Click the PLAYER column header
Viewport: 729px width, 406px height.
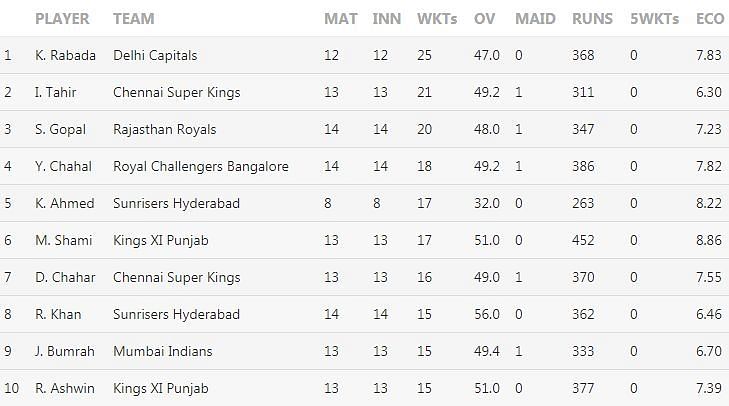[x=62, y=19]
